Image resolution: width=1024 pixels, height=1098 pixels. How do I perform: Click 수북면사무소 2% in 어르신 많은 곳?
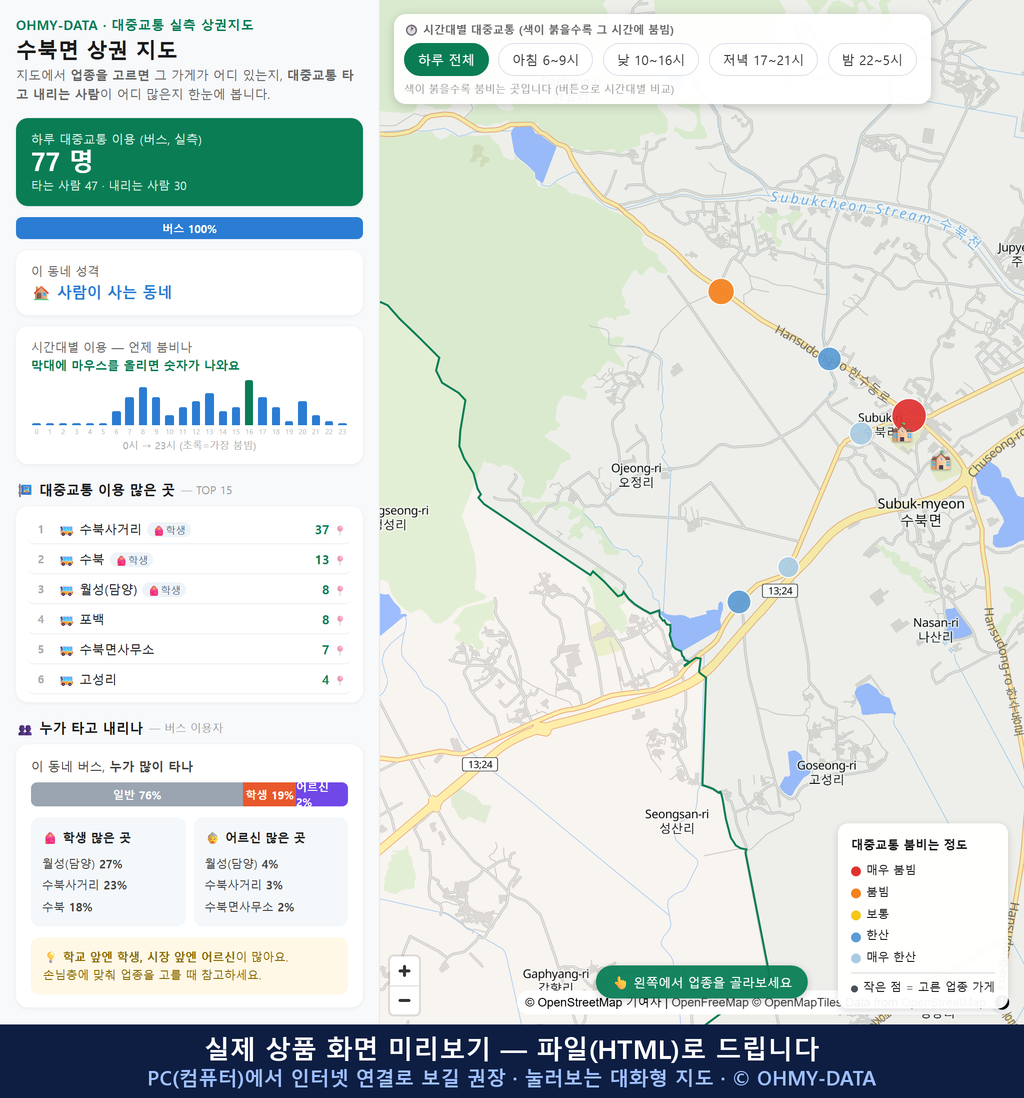tap(249, 907)
